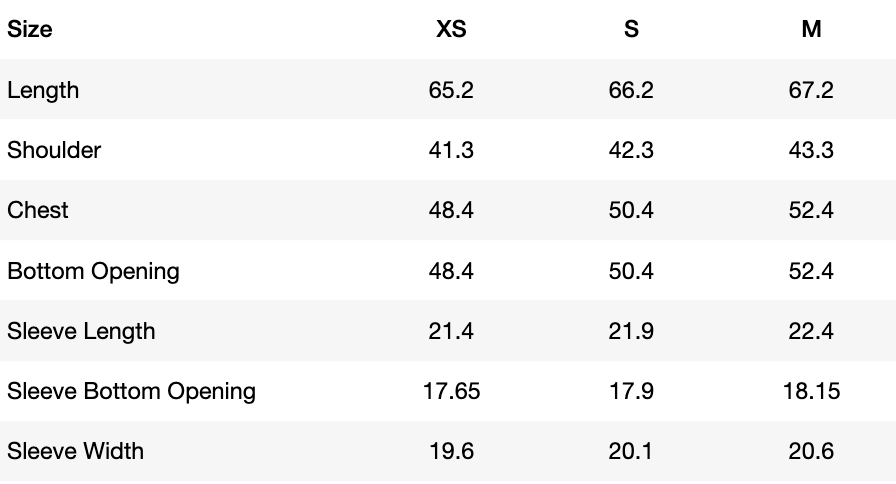The image size is (896, 484).
Task: Select the Sleeve Width row label
Action: point(75,451)
